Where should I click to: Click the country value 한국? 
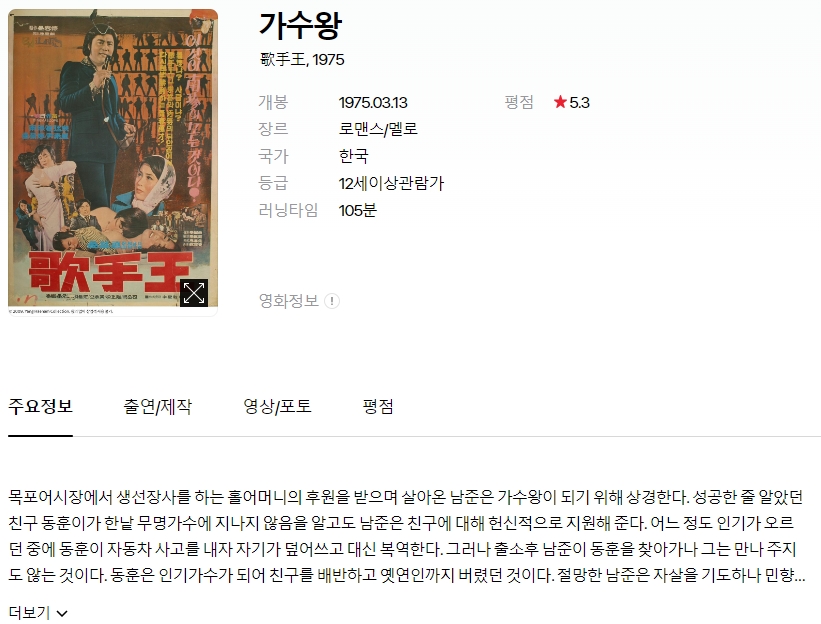(x=353, y=156)
